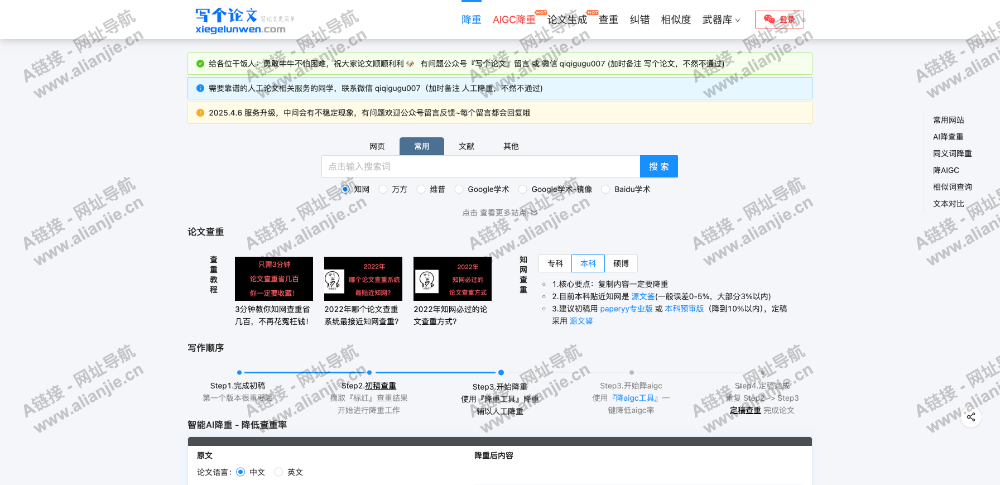The width and height of the screenshot is (1000, 485).
Task: Click the blue 搜索 button
Action: tap(659, 167)
